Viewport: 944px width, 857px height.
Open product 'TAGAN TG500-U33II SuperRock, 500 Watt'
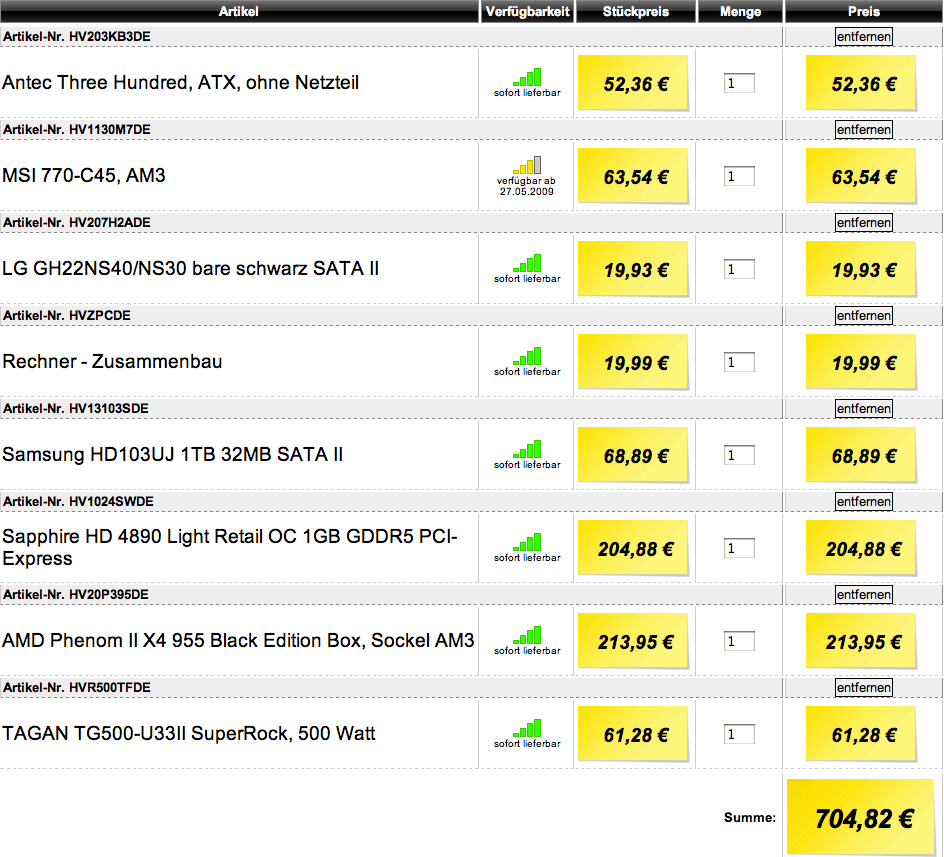coord(188,734)
